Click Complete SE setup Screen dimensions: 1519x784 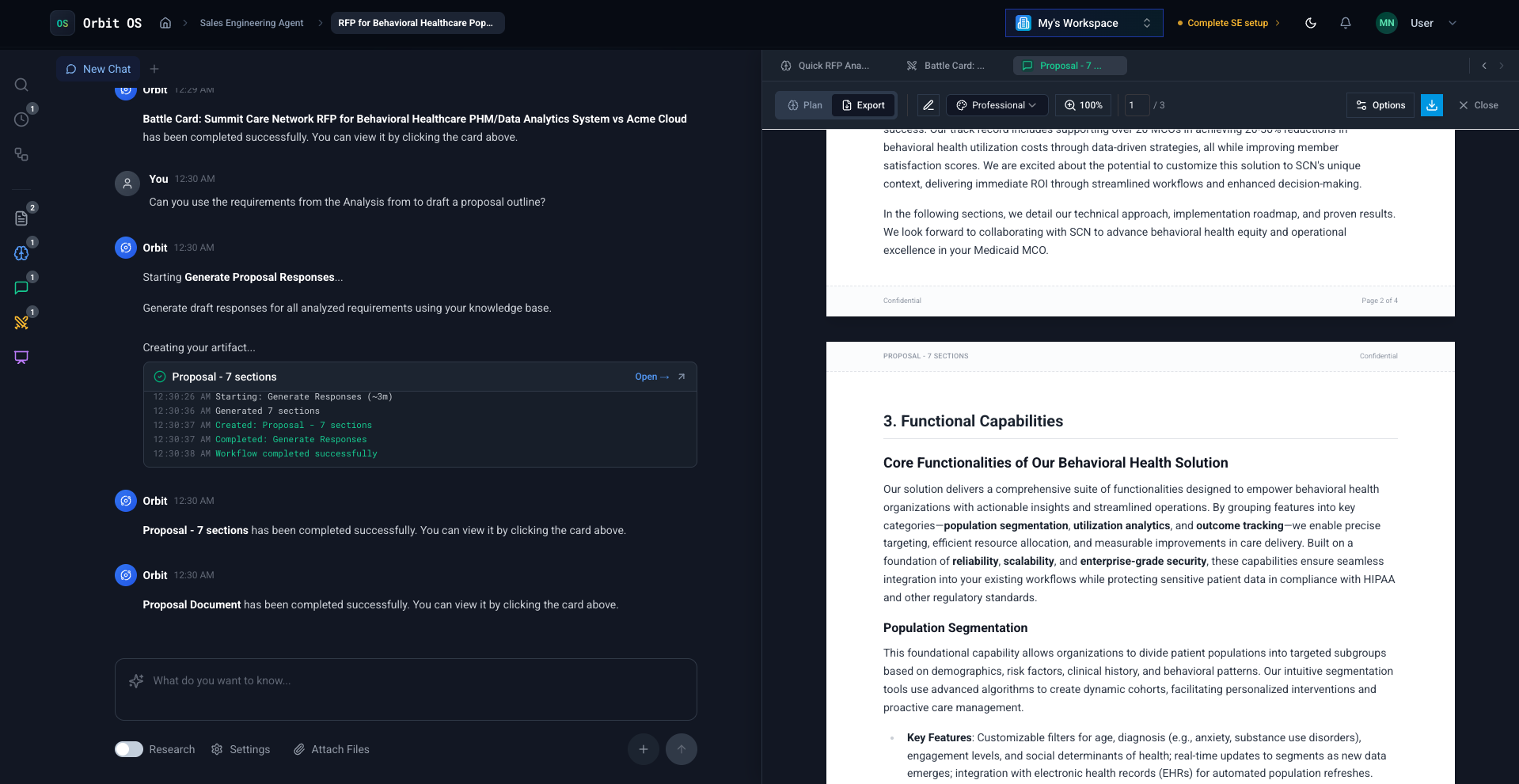tap(1228, 23)
